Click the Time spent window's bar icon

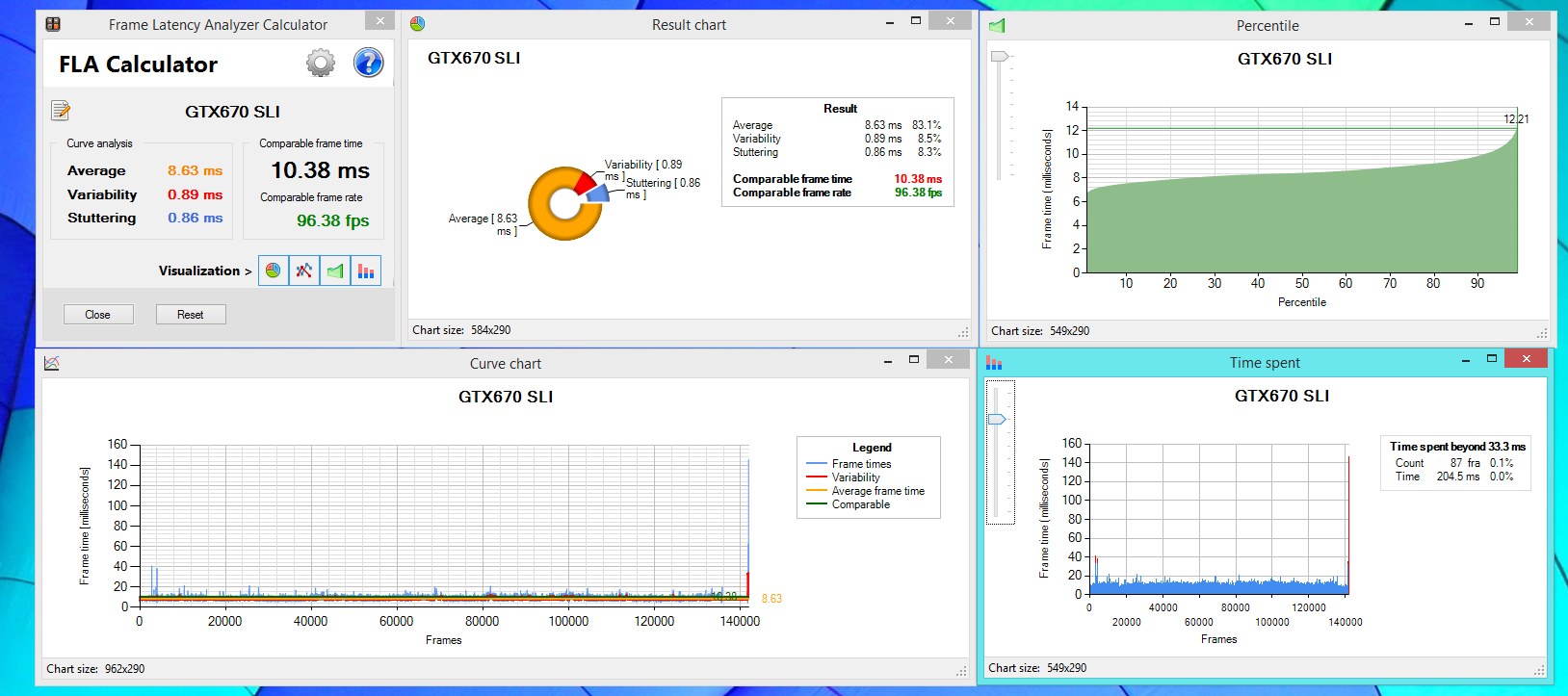point(994,363)
